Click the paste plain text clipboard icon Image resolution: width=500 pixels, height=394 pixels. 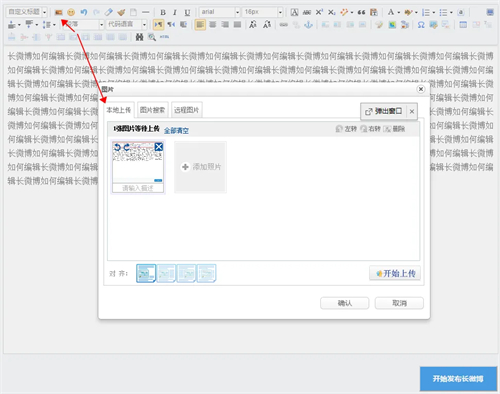click(374, 12)
